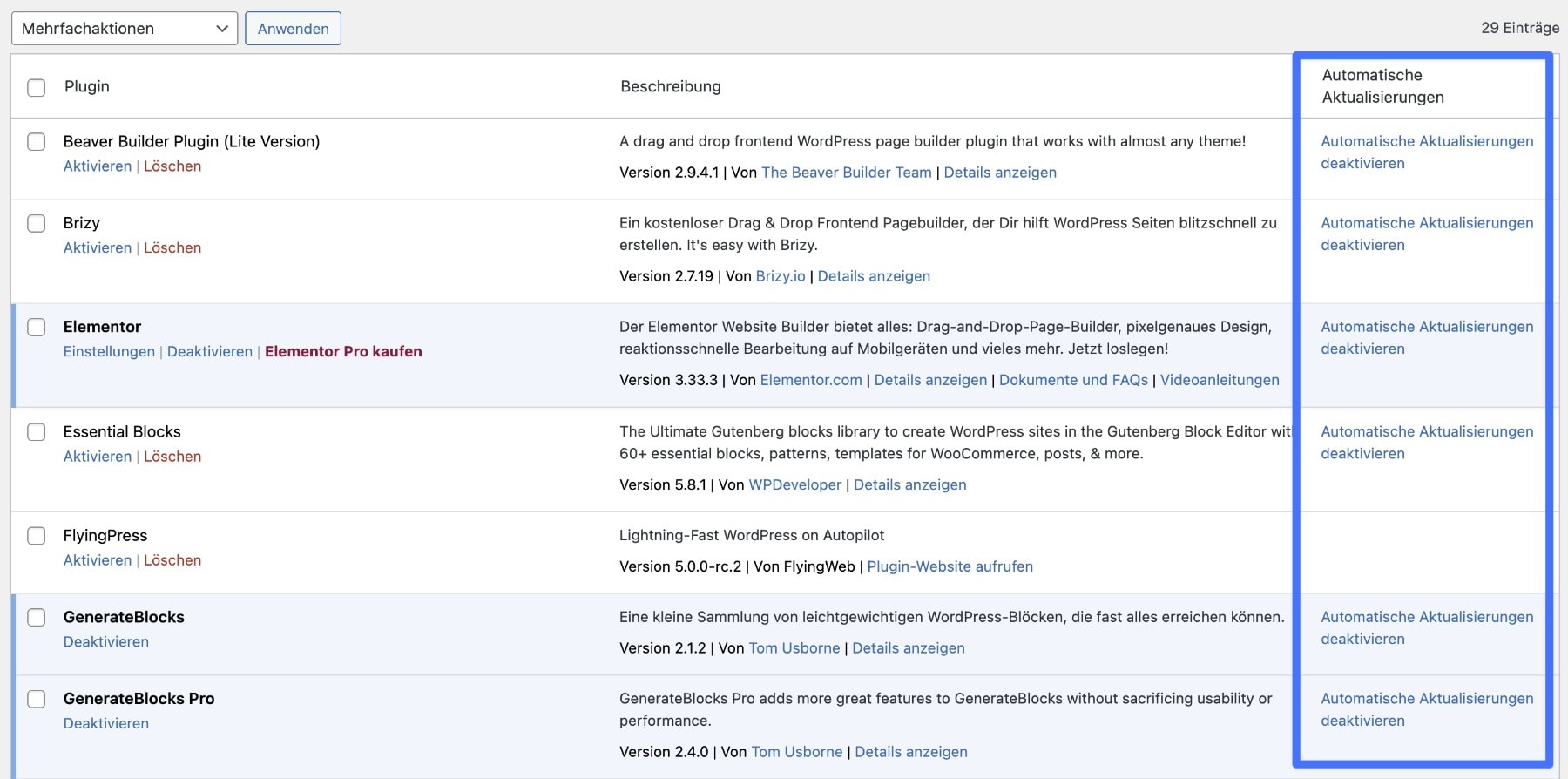
Task: Click Elementor Pro kaufen link
Action: coord(343,352)
